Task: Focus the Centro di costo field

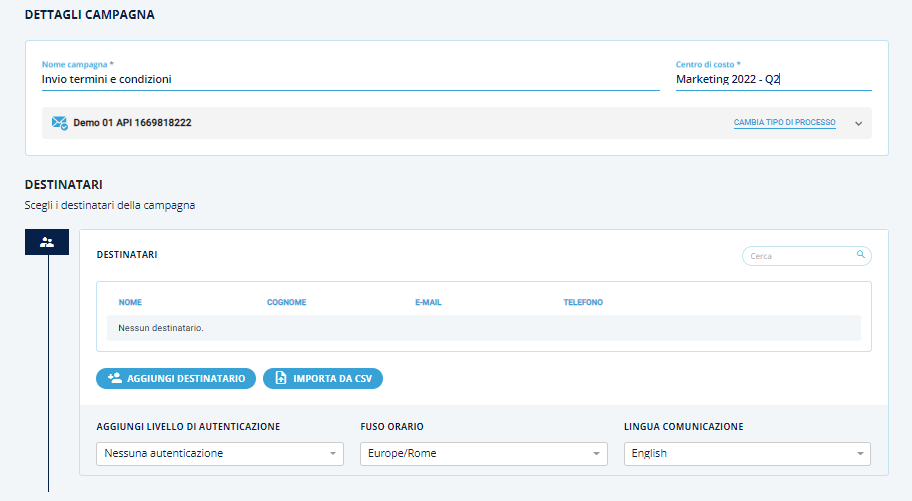Action: pos(773,79)
